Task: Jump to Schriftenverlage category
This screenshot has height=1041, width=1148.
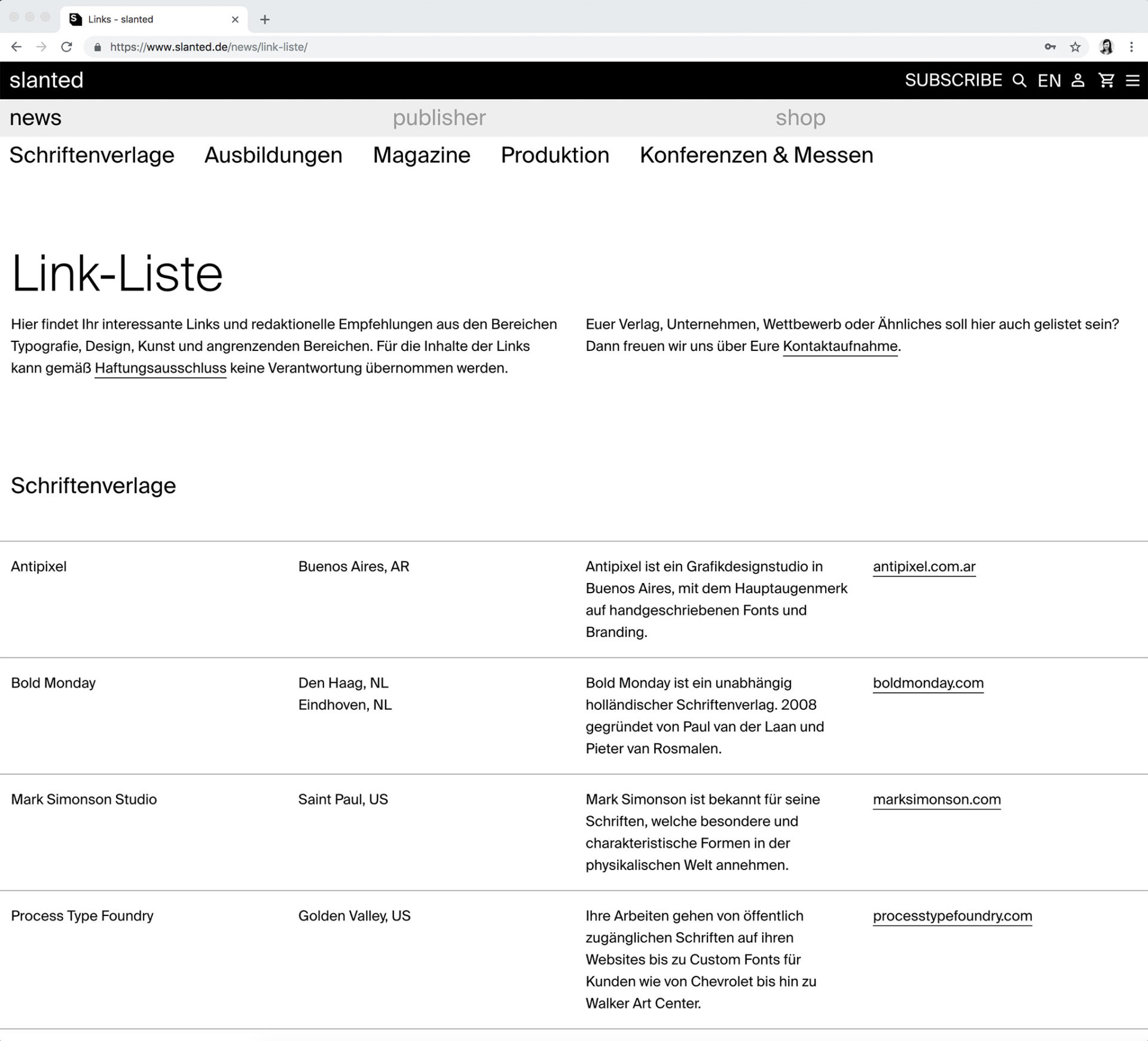Action: [x=92, y=155]
